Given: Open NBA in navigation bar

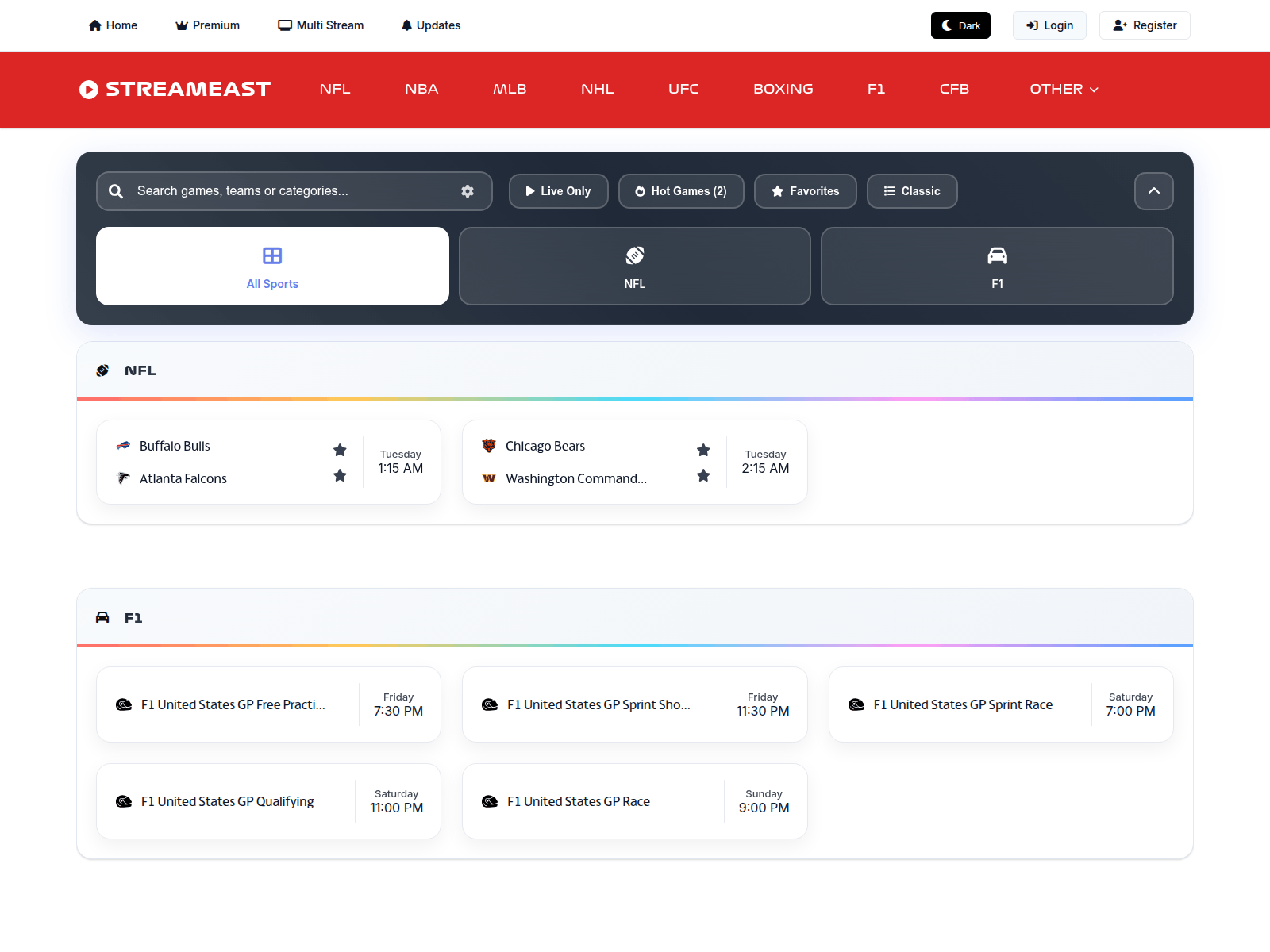Looking at the screenshot, I should pyautogui.click(x=421, y=89).
